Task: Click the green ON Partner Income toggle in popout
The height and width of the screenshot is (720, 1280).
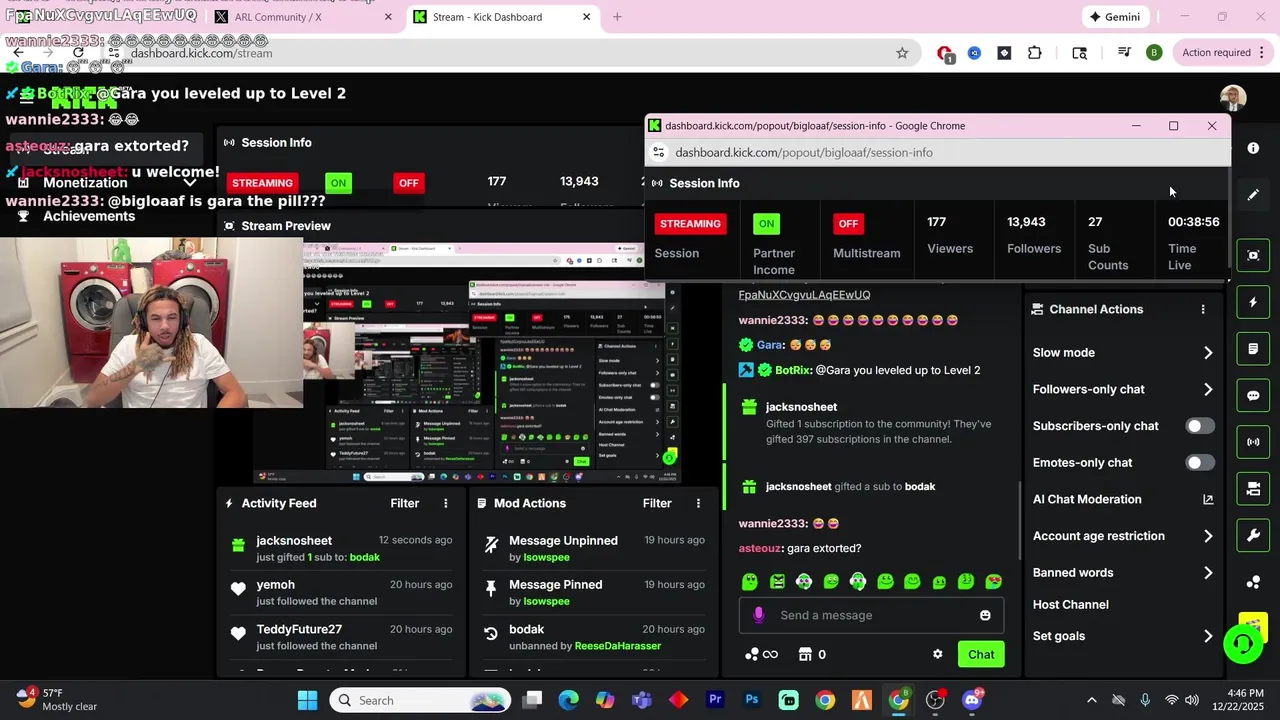Action: coord(766,224)
